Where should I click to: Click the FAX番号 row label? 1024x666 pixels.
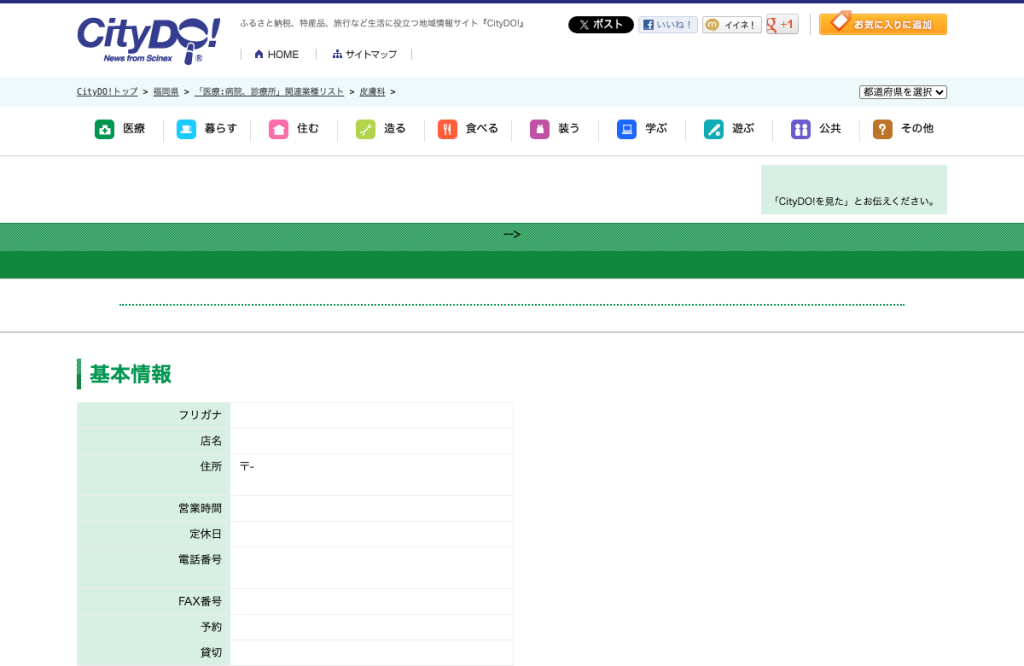[x=200, y=601]
